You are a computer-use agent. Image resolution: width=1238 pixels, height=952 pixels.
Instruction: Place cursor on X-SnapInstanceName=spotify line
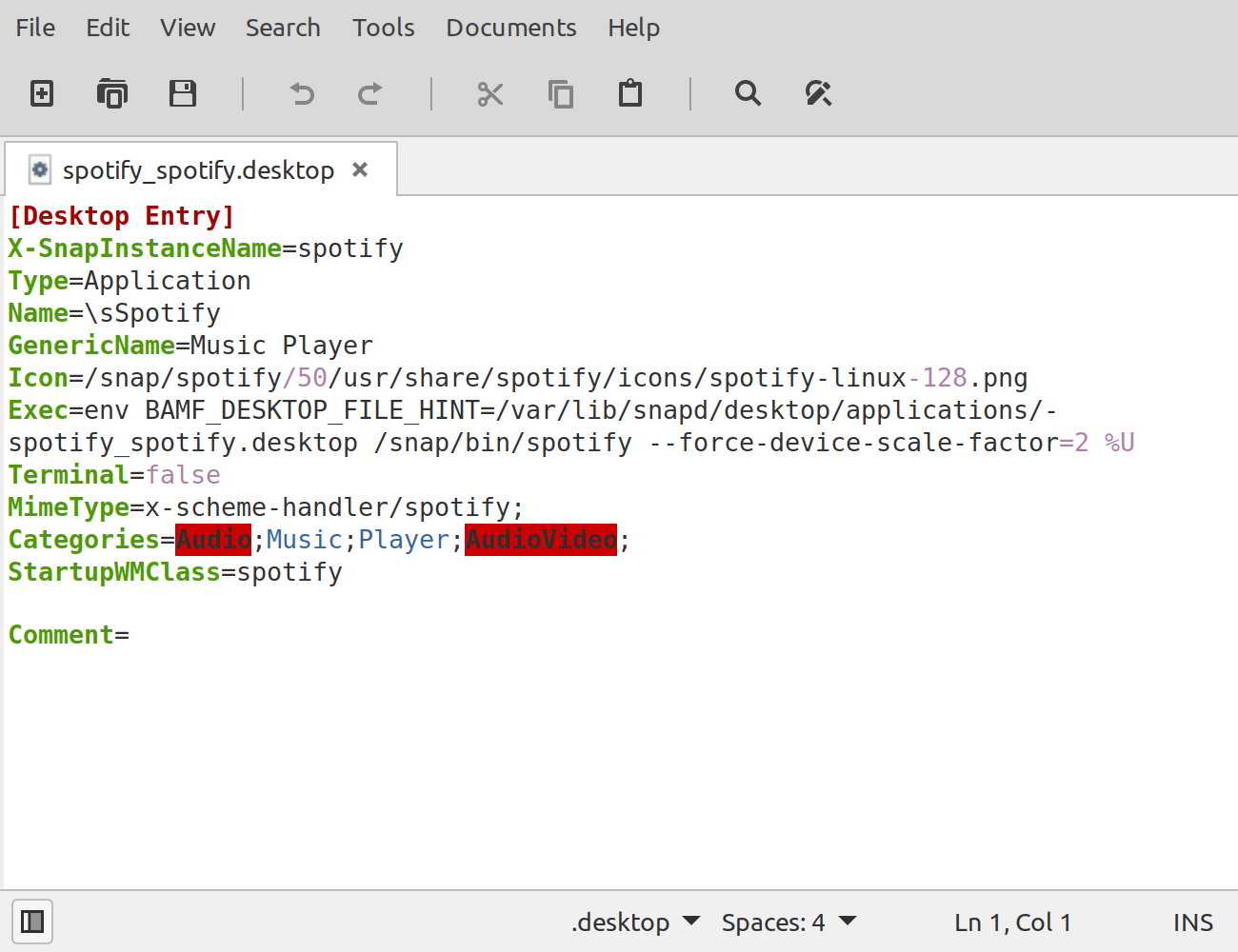tap(206, 248)
